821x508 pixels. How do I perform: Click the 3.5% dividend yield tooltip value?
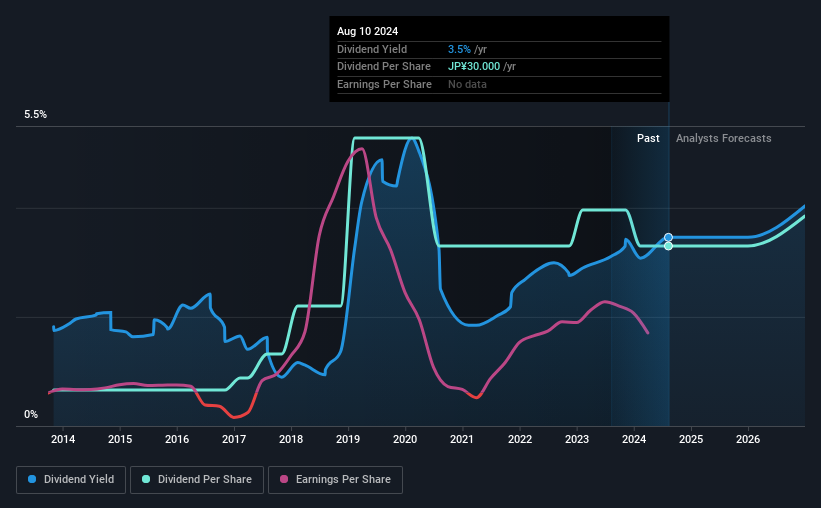point(459,49)
